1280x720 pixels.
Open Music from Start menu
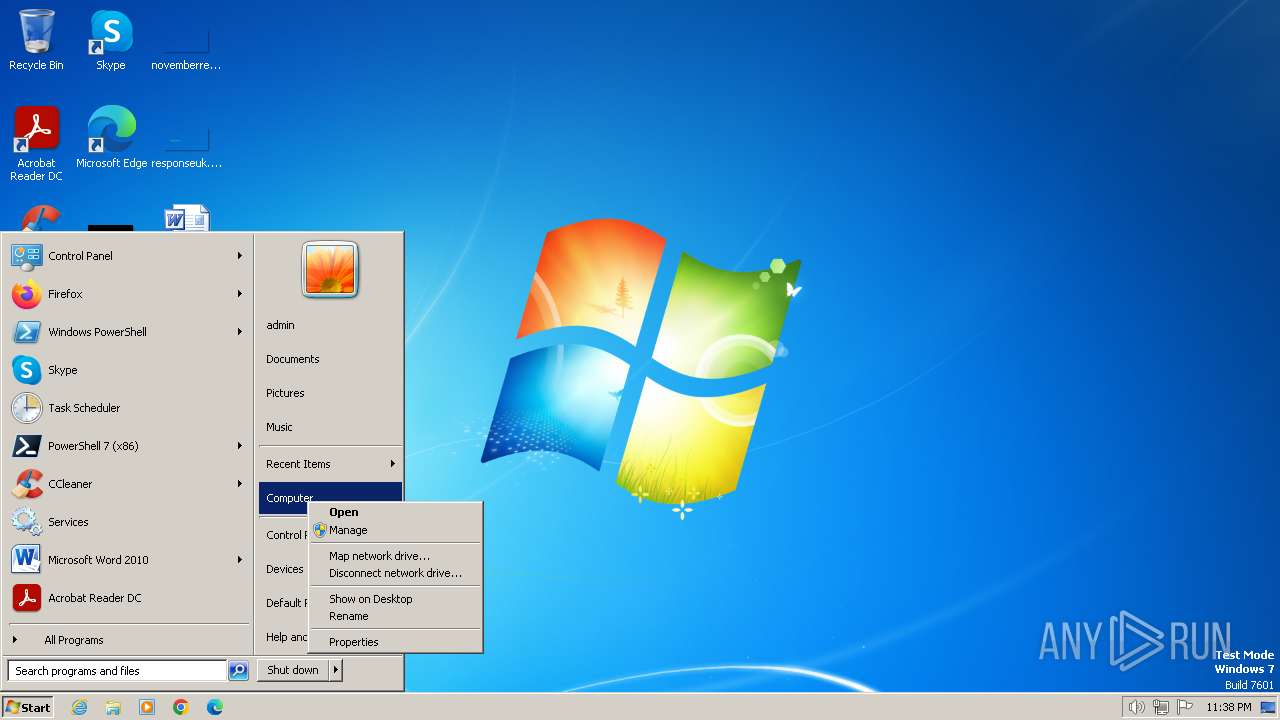pos(330,427)
